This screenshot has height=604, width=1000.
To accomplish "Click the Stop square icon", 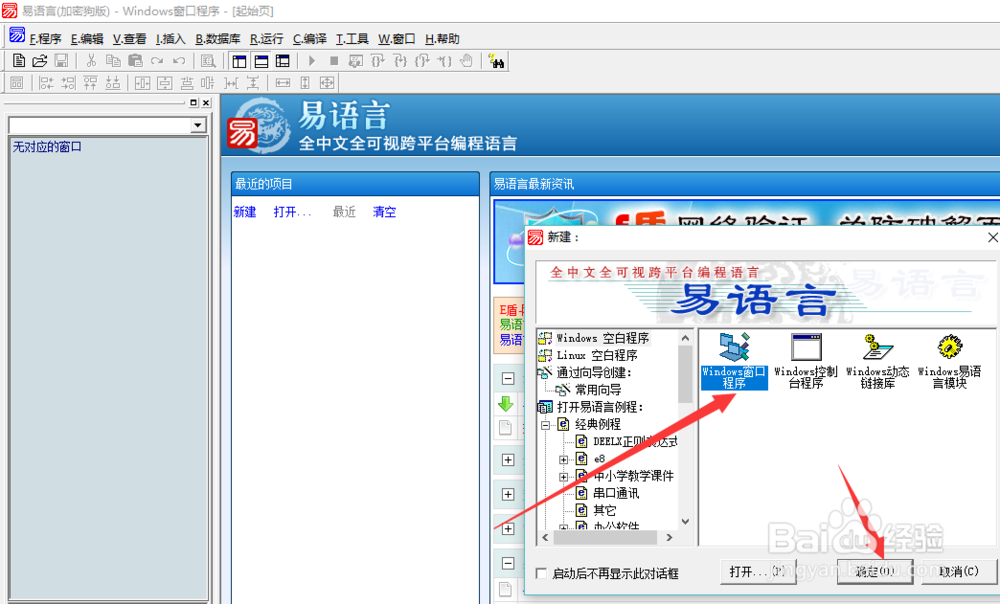I will [334, 61].
